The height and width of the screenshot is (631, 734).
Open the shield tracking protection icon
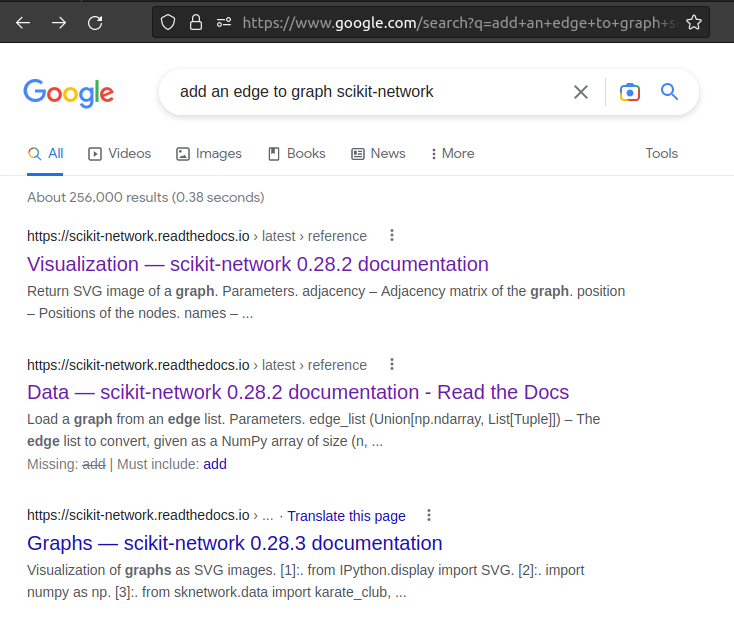click(x=168, y=22)
